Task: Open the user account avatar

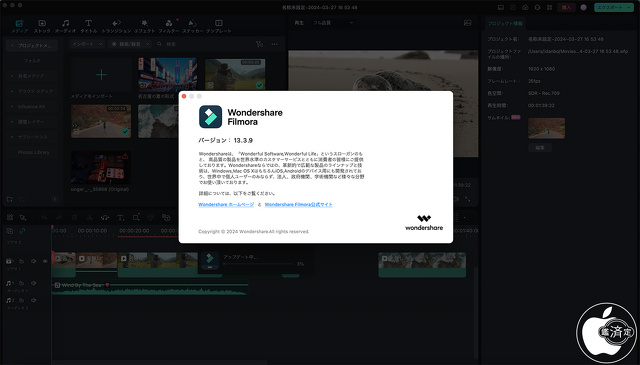Action: tap(584, 7)
